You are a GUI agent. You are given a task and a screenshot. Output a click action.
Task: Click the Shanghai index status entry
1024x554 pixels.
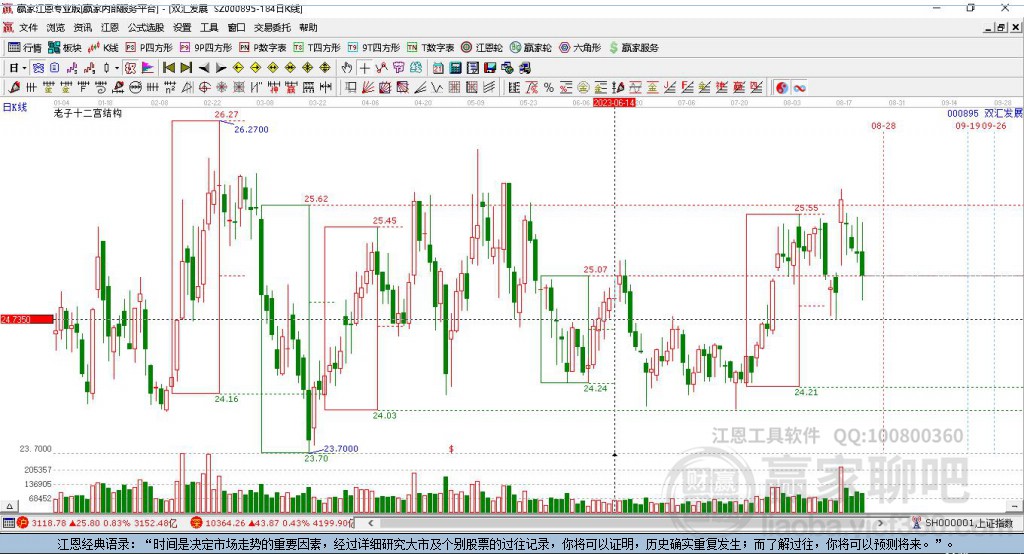97,523
